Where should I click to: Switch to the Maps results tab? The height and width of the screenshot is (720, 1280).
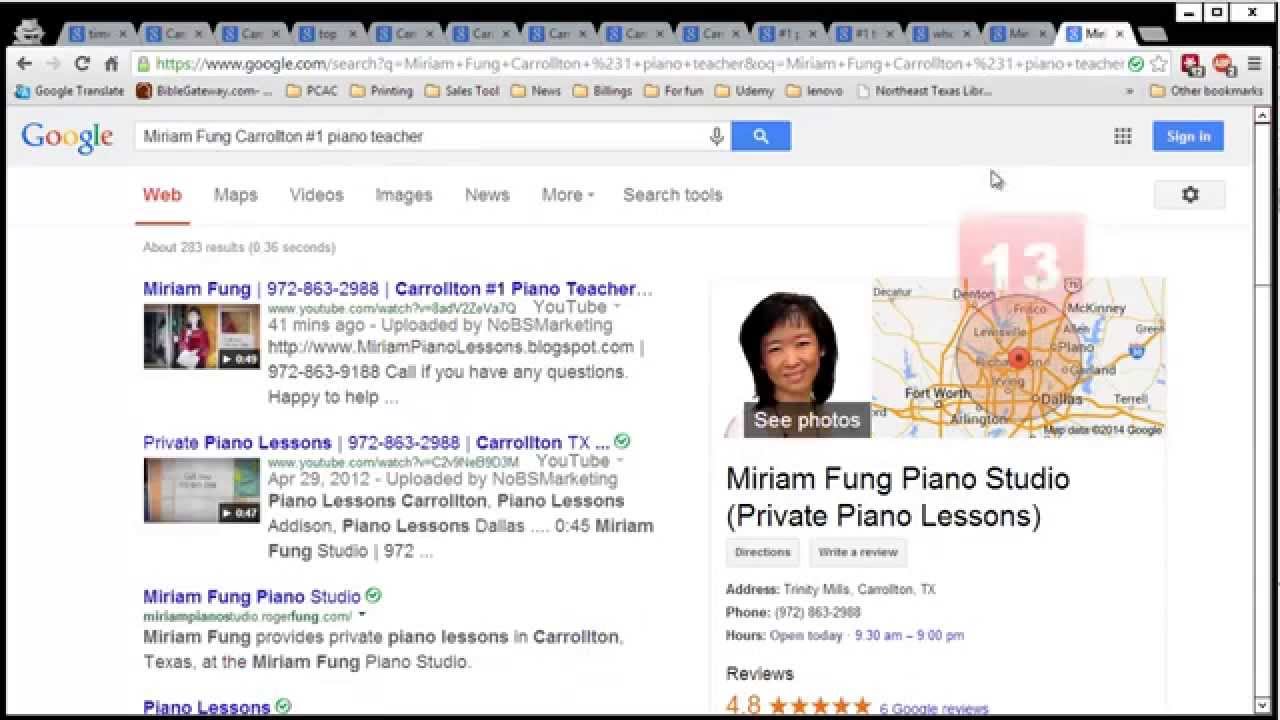[x=236, y=195]
